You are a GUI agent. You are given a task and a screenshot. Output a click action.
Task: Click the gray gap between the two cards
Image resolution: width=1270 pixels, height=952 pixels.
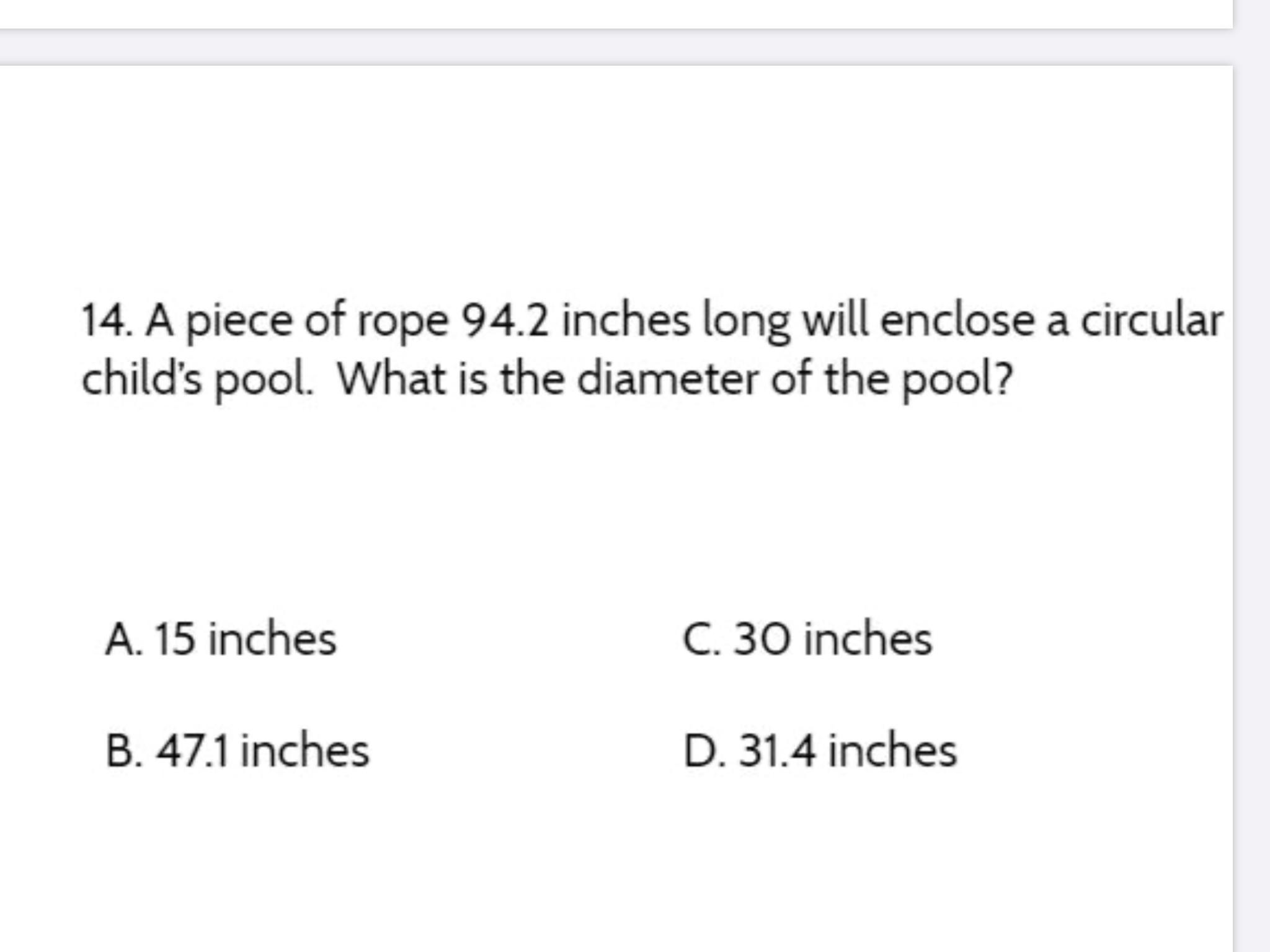click(x=616, y=46)
